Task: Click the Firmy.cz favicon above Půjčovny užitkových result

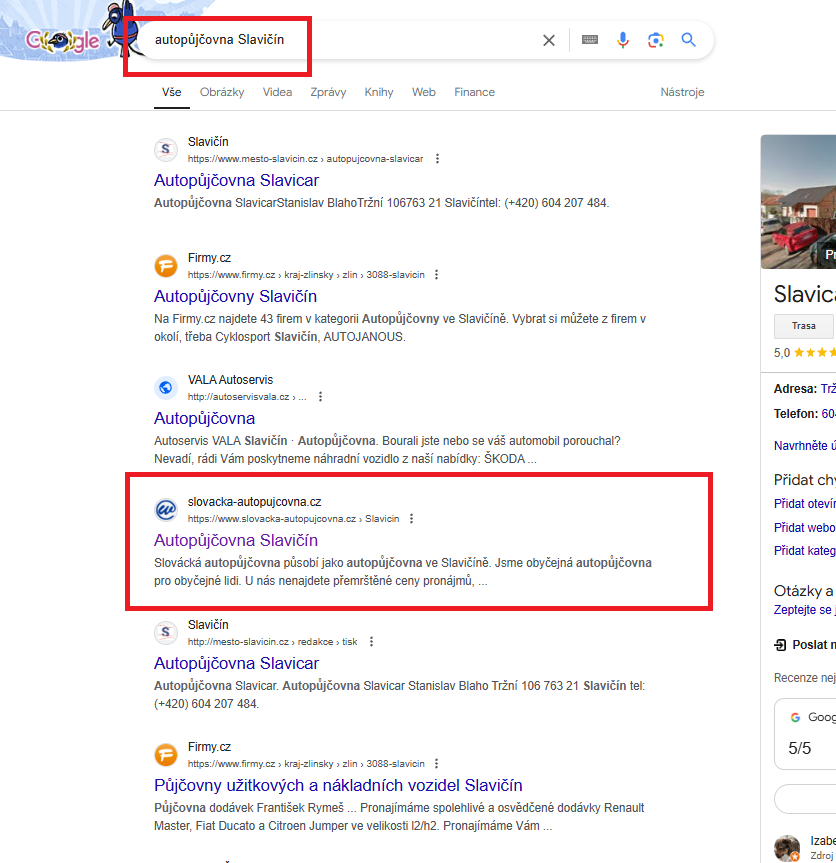Action: [166, 755]
